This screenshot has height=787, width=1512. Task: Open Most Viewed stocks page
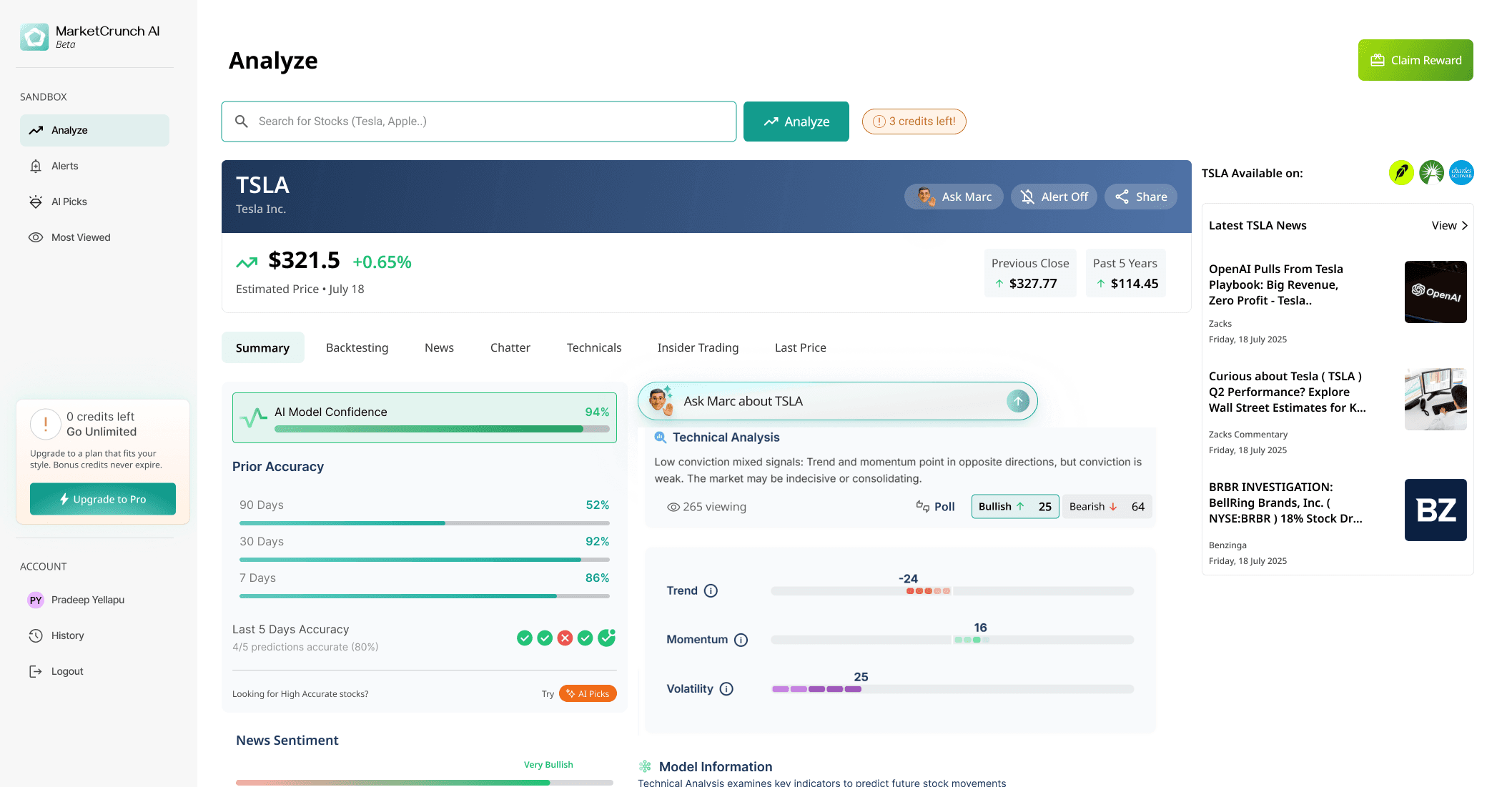point(81,237)
